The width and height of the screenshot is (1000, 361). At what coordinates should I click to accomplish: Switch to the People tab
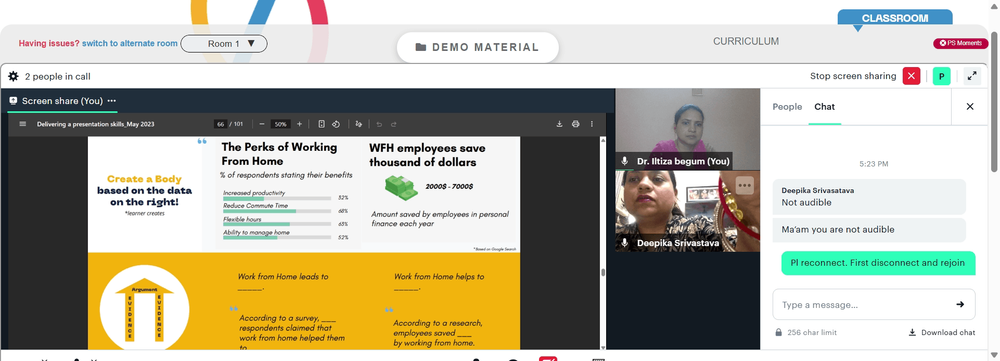pyautogui.click(x=787, y=107)
